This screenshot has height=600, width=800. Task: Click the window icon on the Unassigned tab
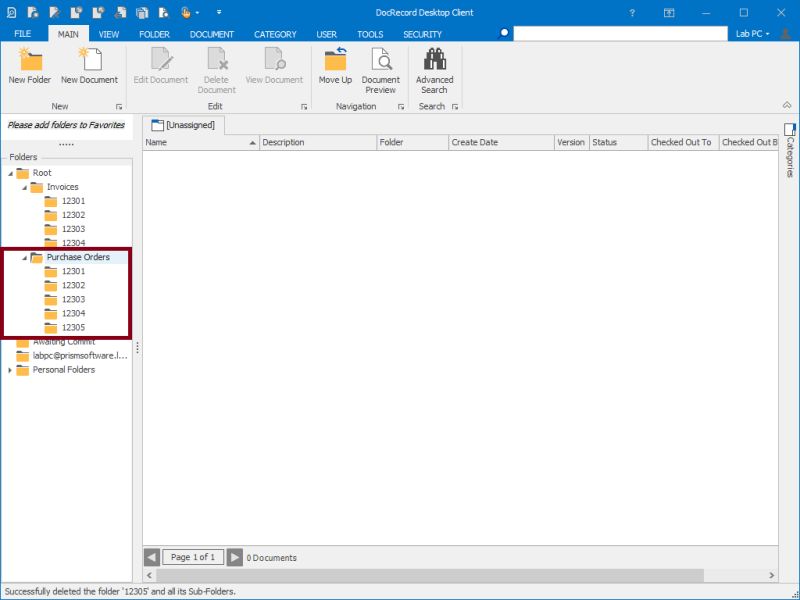pyautogui.click(x=158, y=126)
